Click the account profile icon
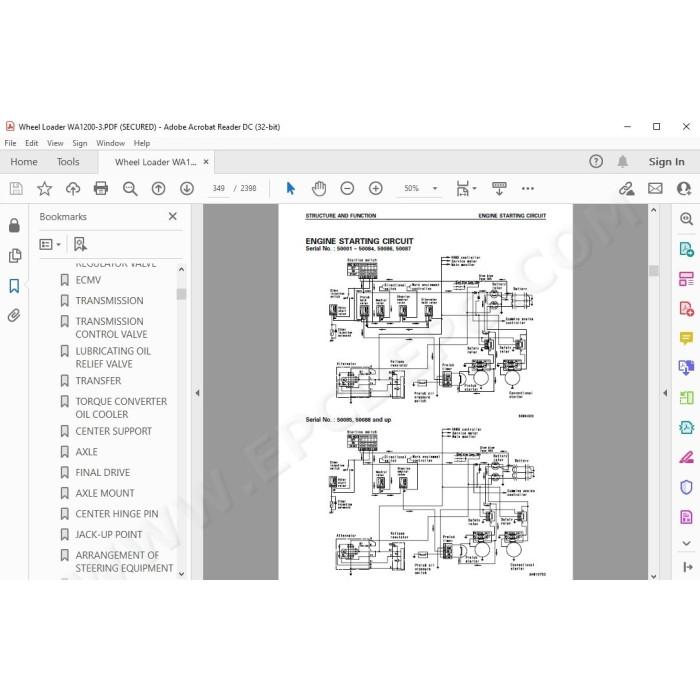The image size is (700, 700). pos(683,188)
